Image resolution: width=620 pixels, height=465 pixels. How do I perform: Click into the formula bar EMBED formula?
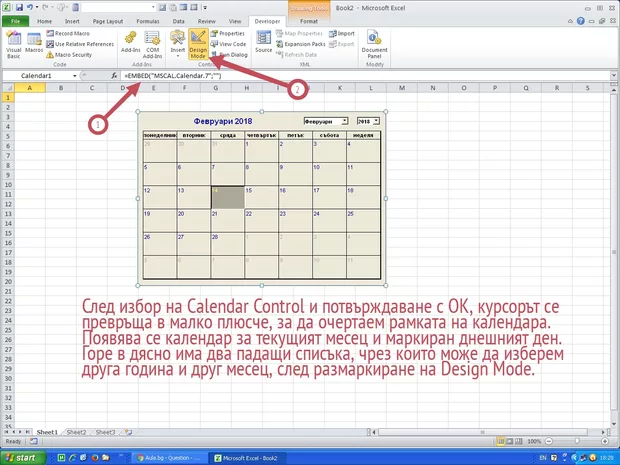pos(172,76)
